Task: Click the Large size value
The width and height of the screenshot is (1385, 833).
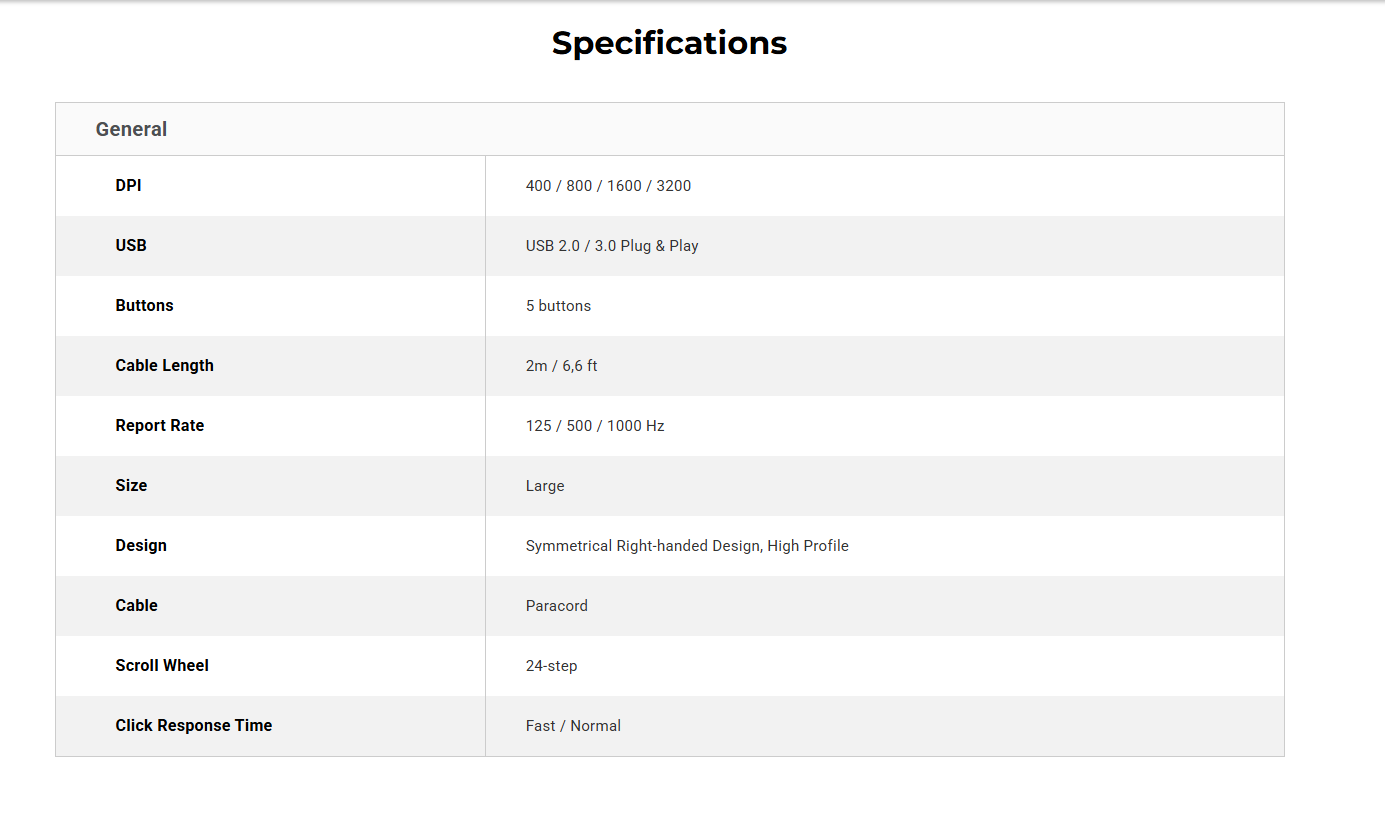Action: pos(545,486)
